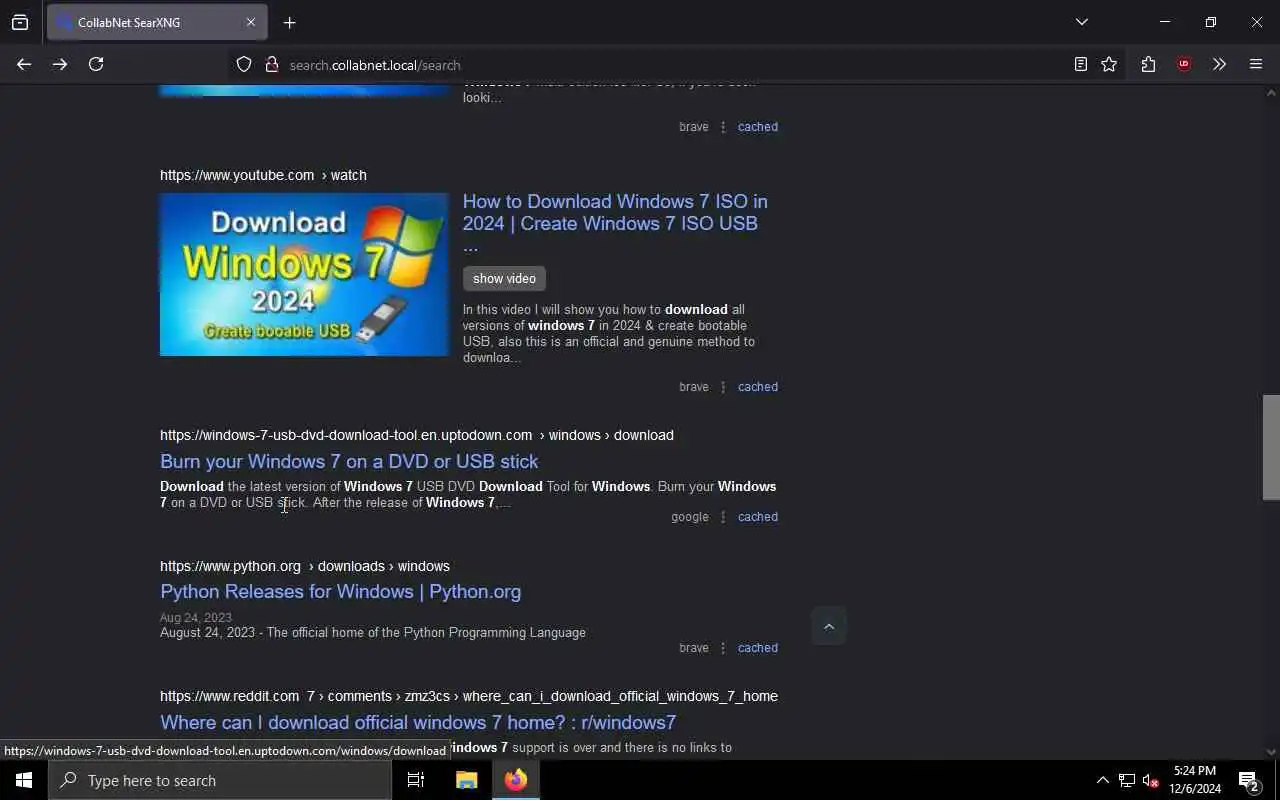
Task: Open the 5:24 PM clock and calendar
Action: [1195, 780]
